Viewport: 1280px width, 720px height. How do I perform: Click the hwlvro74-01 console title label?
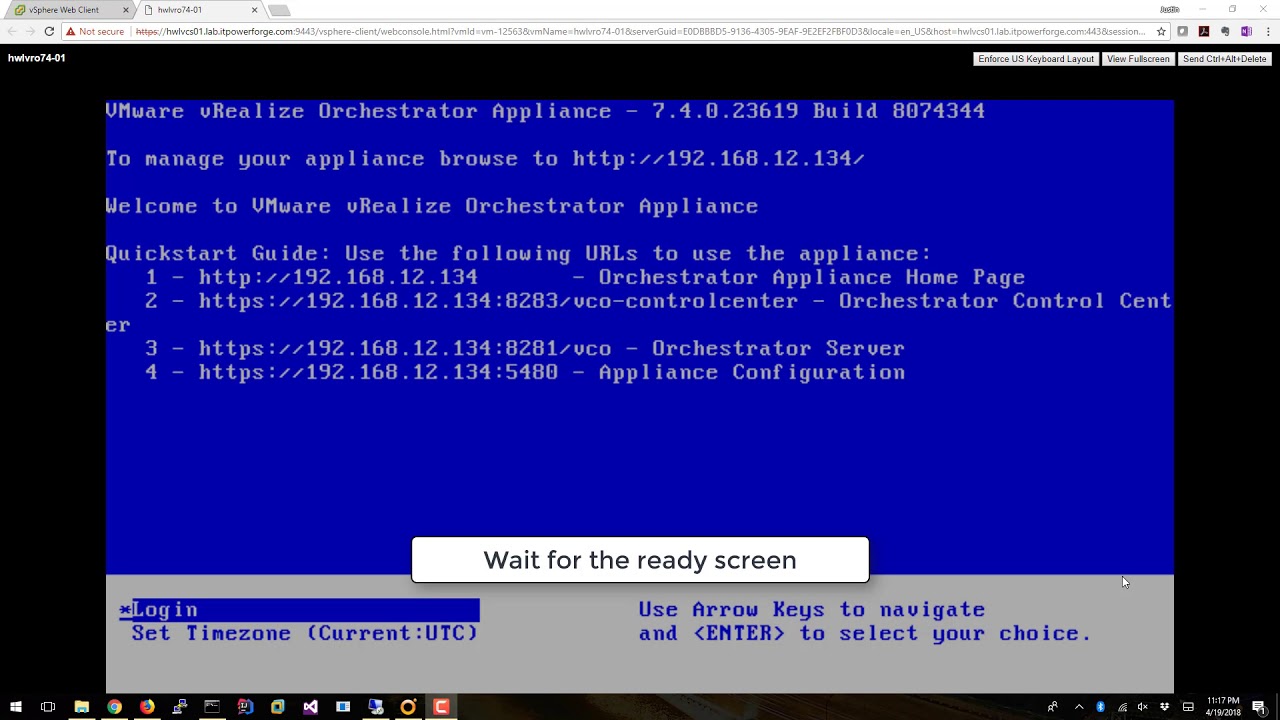tap(37, 58)
